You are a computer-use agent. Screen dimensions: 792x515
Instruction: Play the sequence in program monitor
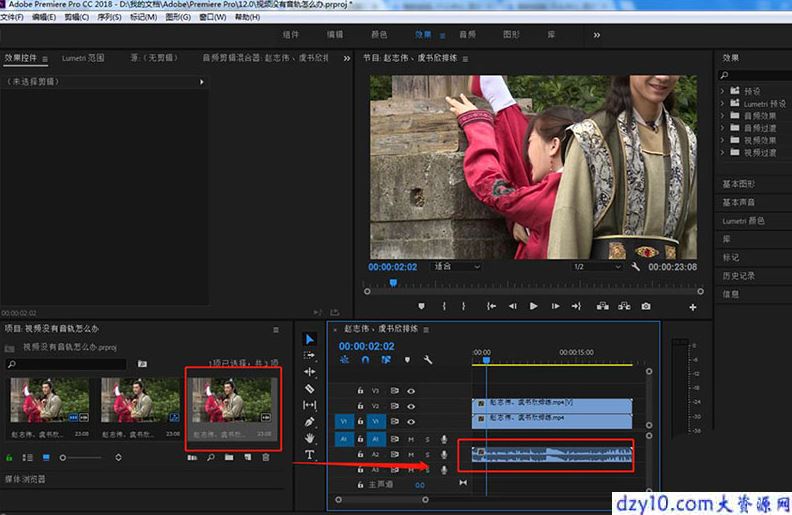[x=533, y=306]
